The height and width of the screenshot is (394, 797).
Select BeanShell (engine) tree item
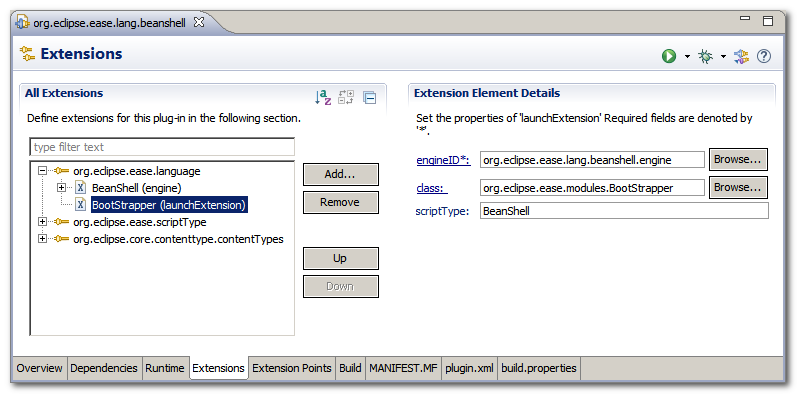pyautogui.click(x=136, y=188)
